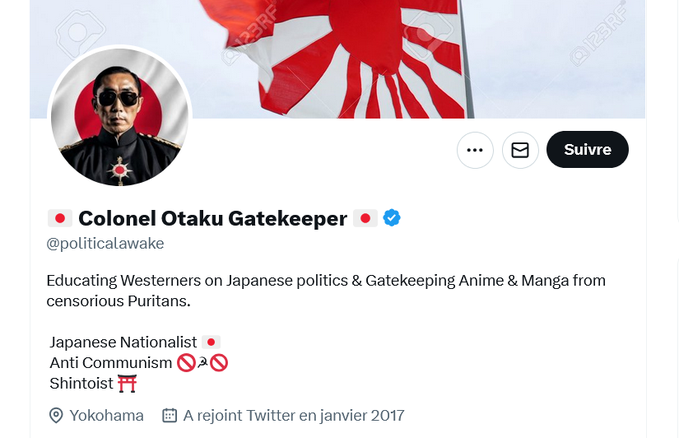This screenshot has height=438, width=679.
Task: Click the envelope message icon
Action: tap(520, 150)
